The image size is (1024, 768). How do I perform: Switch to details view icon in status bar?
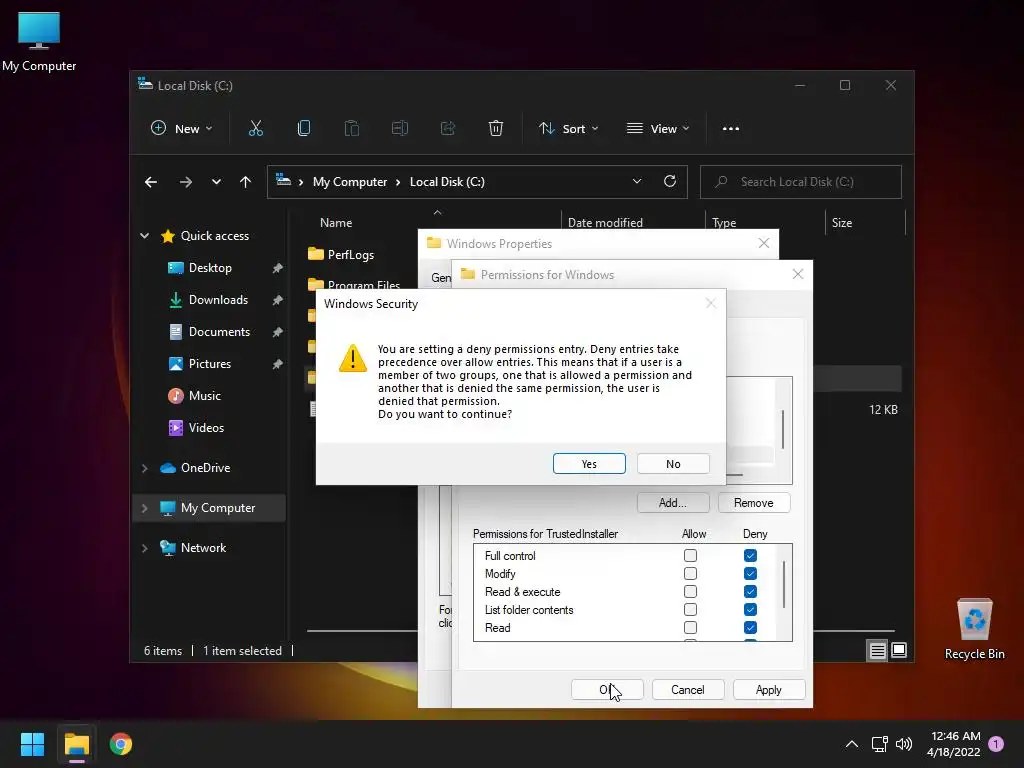(877, 650)
